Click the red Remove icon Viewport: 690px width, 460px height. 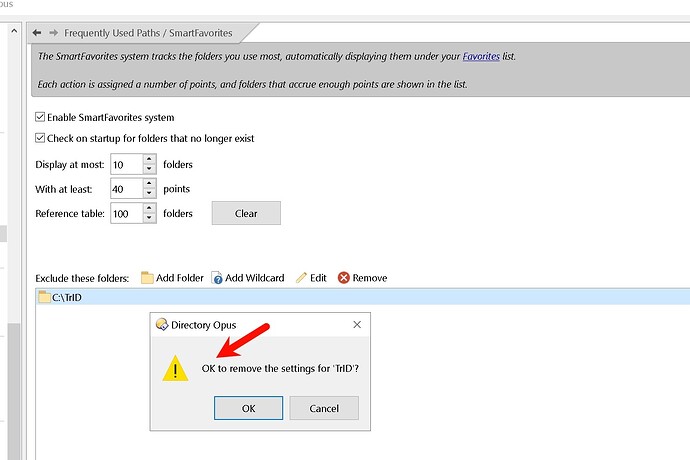tap(344, 277)
